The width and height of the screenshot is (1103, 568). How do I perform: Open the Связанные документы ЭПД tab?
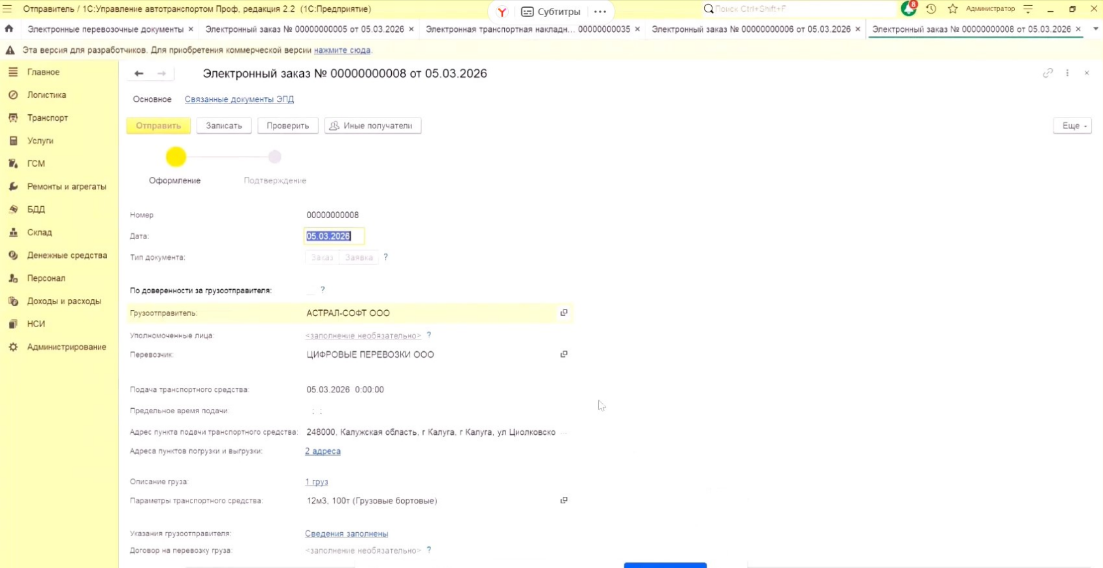click(x=239, y=99)
